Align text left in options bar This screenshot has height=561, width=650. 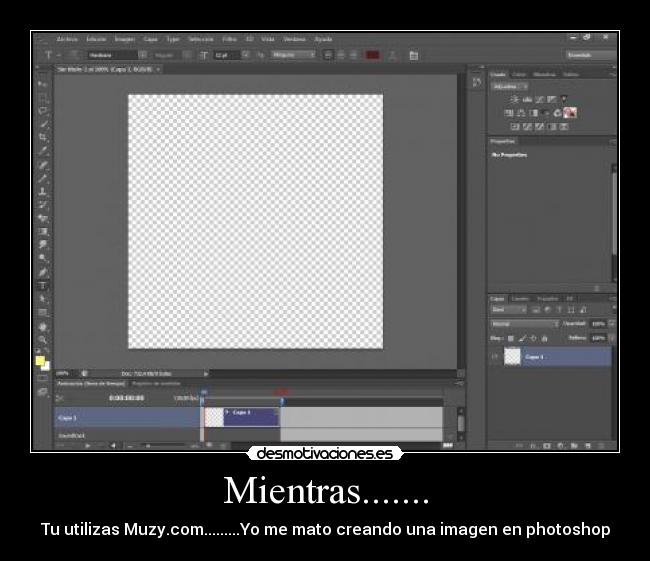[x=327, y=55]
